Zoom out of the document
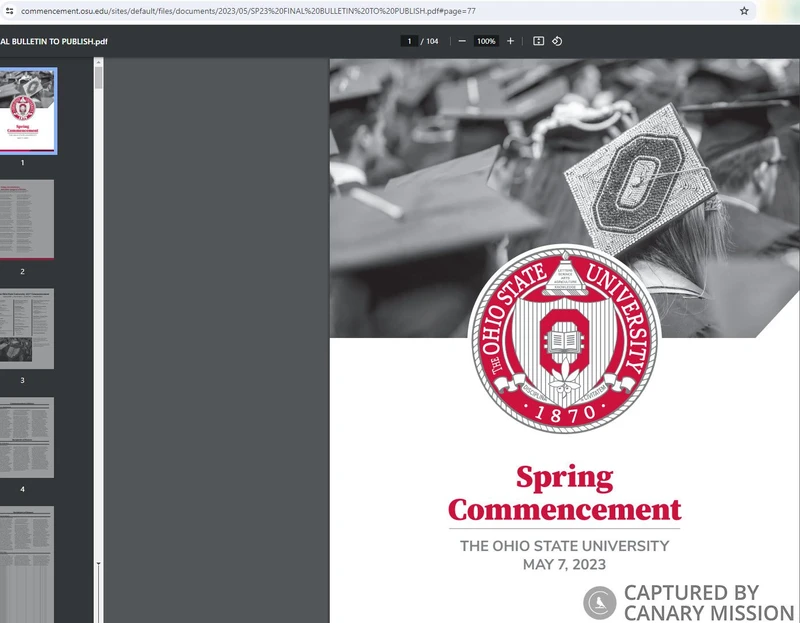 coord(461,41)
